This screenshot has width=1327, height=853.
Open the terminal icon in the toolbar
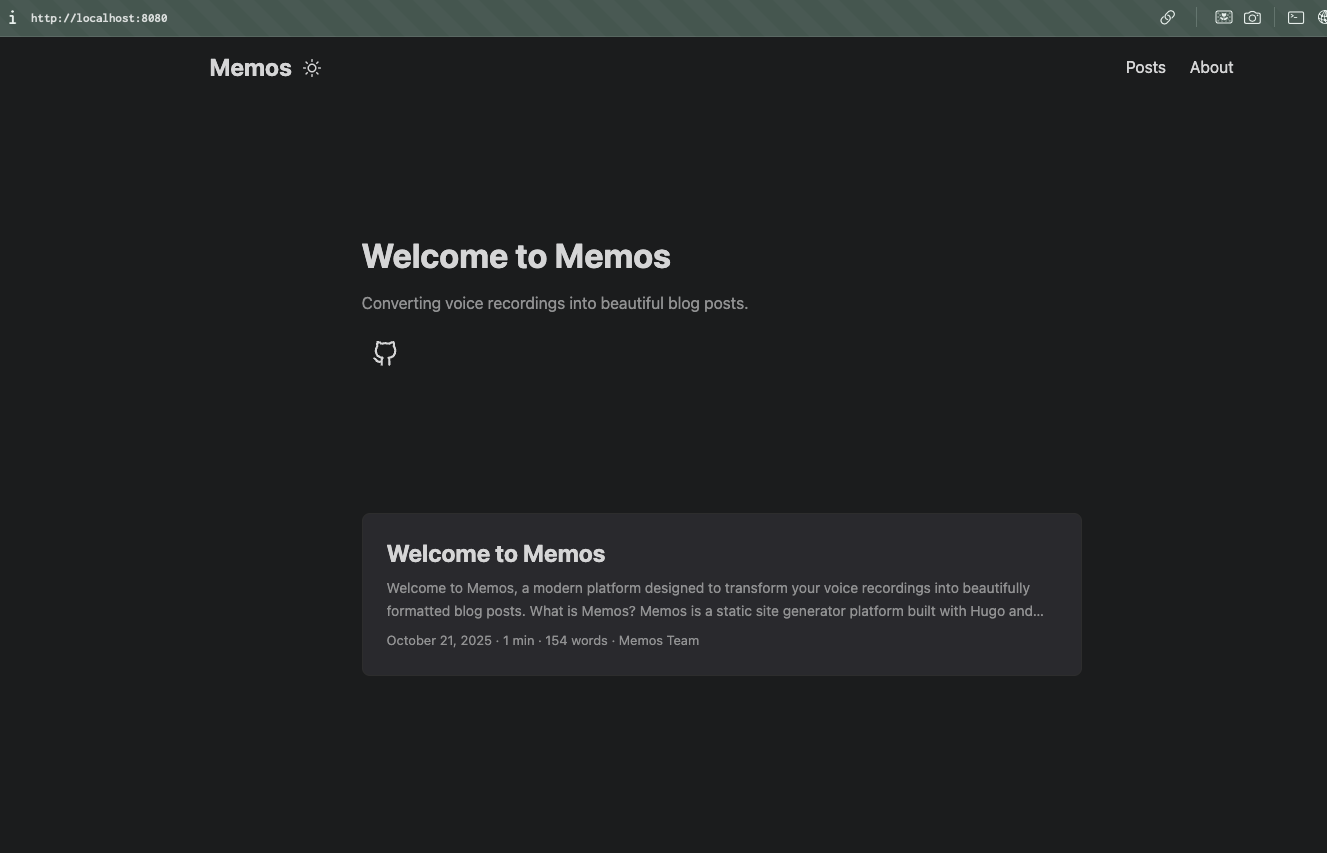pos(1295,17)
